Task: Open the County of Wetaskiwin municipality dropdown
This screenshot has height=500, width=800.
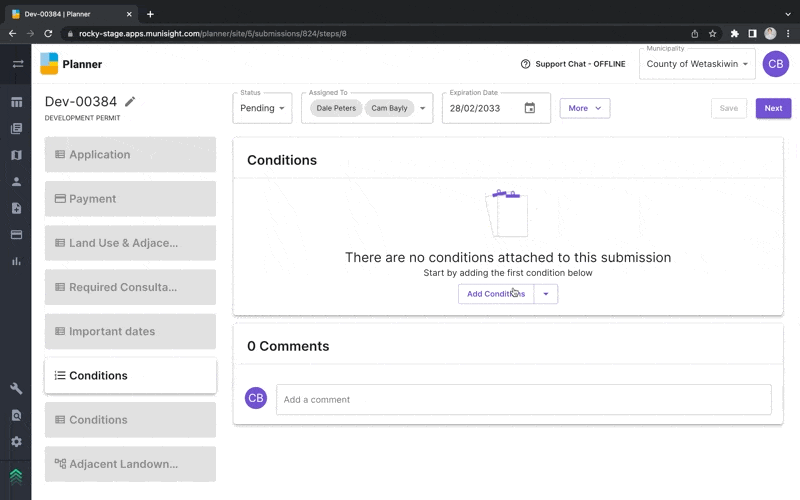Action: [697, 64]
